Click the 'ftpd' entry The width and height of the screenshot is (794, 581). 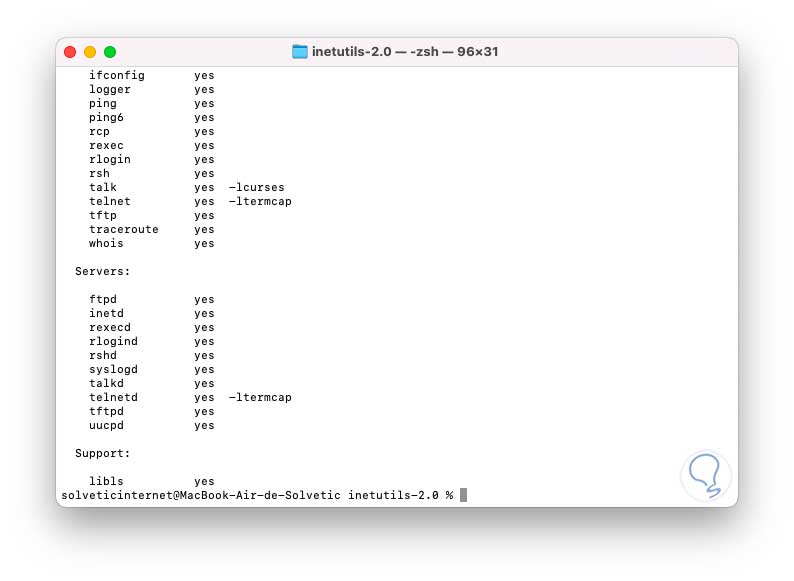click(103, 299)
